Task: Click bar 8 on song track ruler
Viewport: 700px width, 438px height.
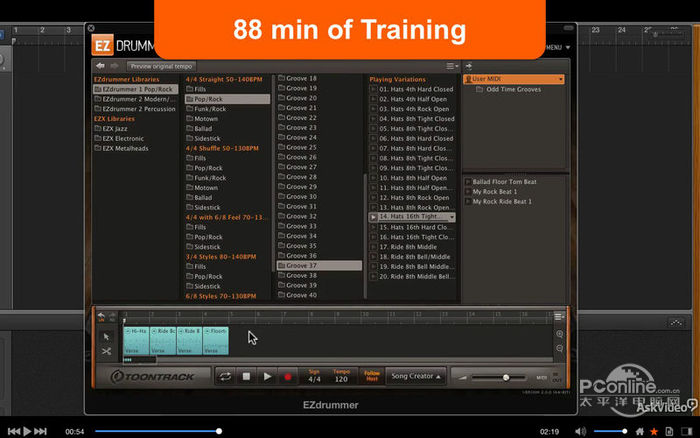Action: pyautogui.click(x=311, y=315)
